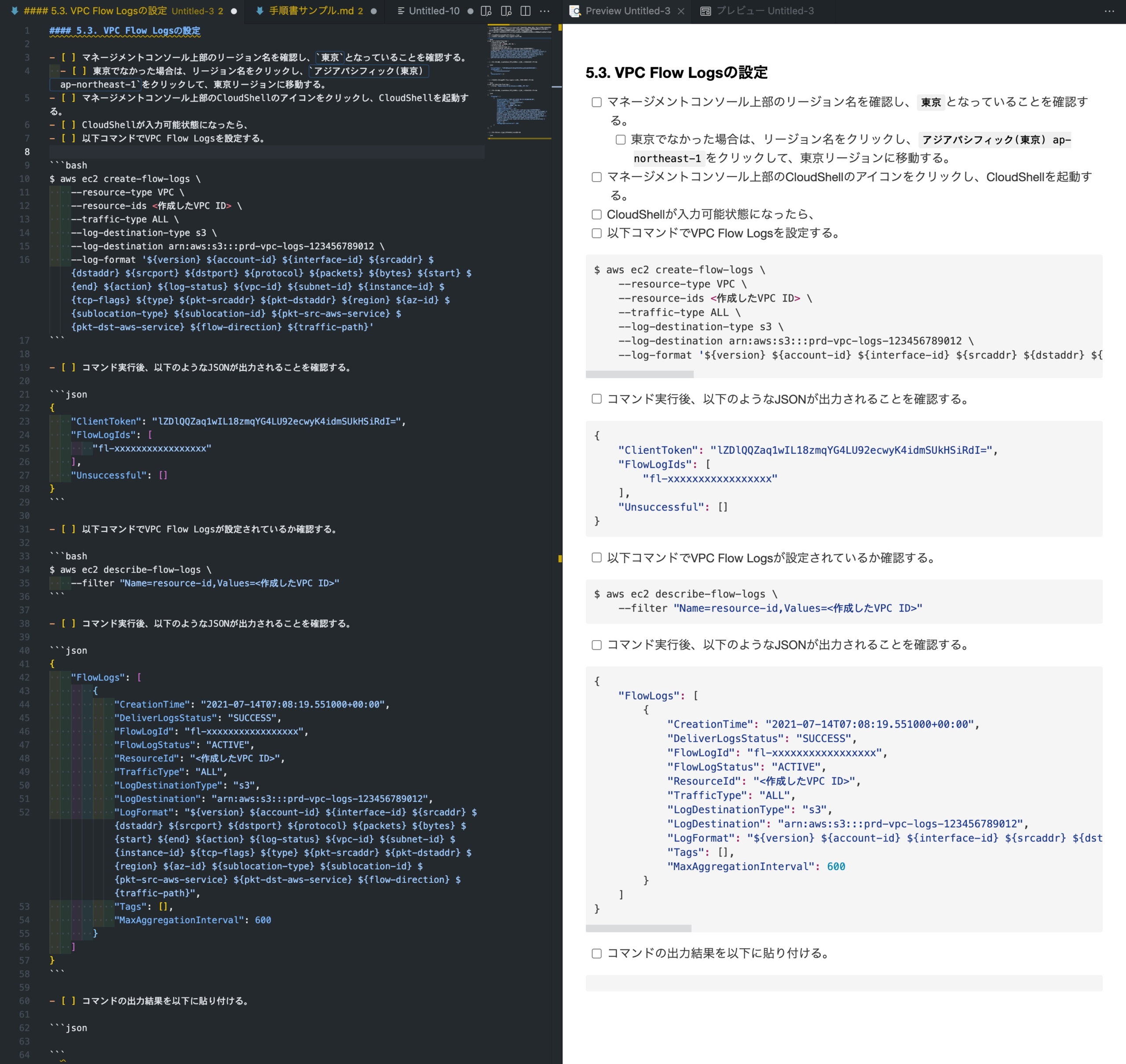Switch to the Untitled-3 editor tab

(122, 11)
